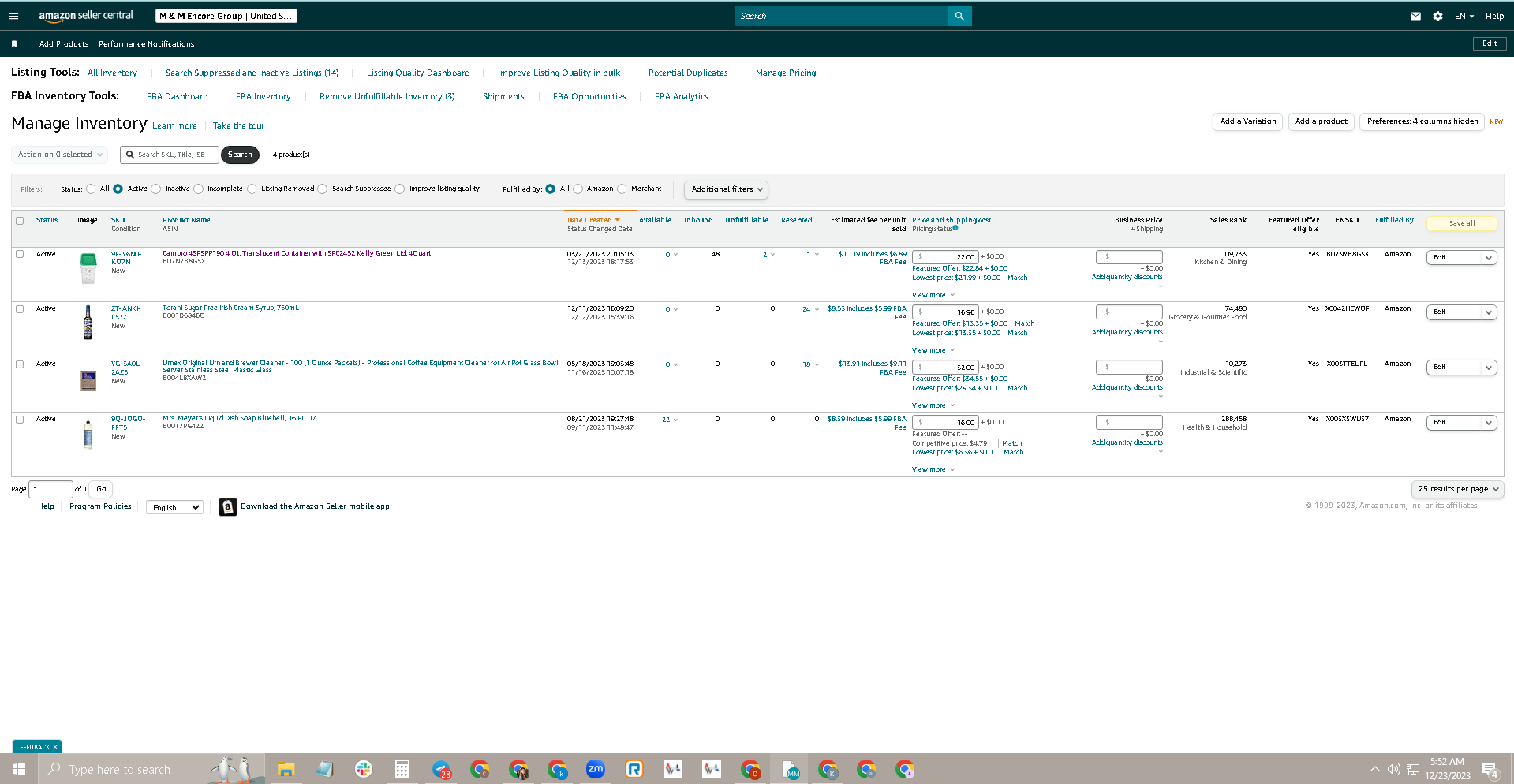Open the Take the tour link
This screenshot has width=1514, height=784.
coord(238,125)
